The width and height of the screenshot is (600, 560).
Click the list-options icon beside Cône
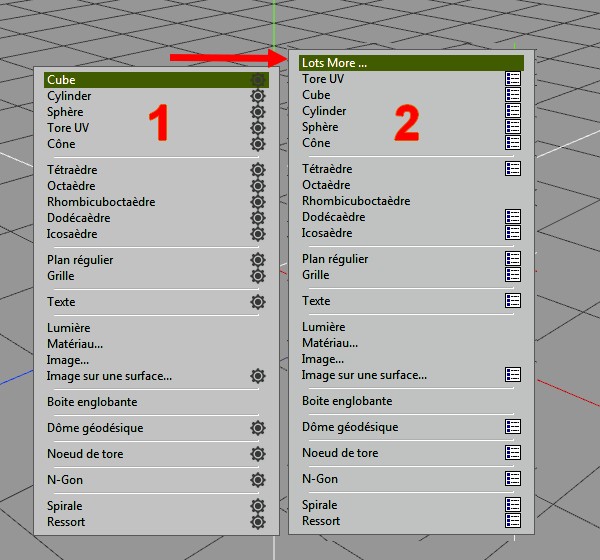tap(513, 143)
